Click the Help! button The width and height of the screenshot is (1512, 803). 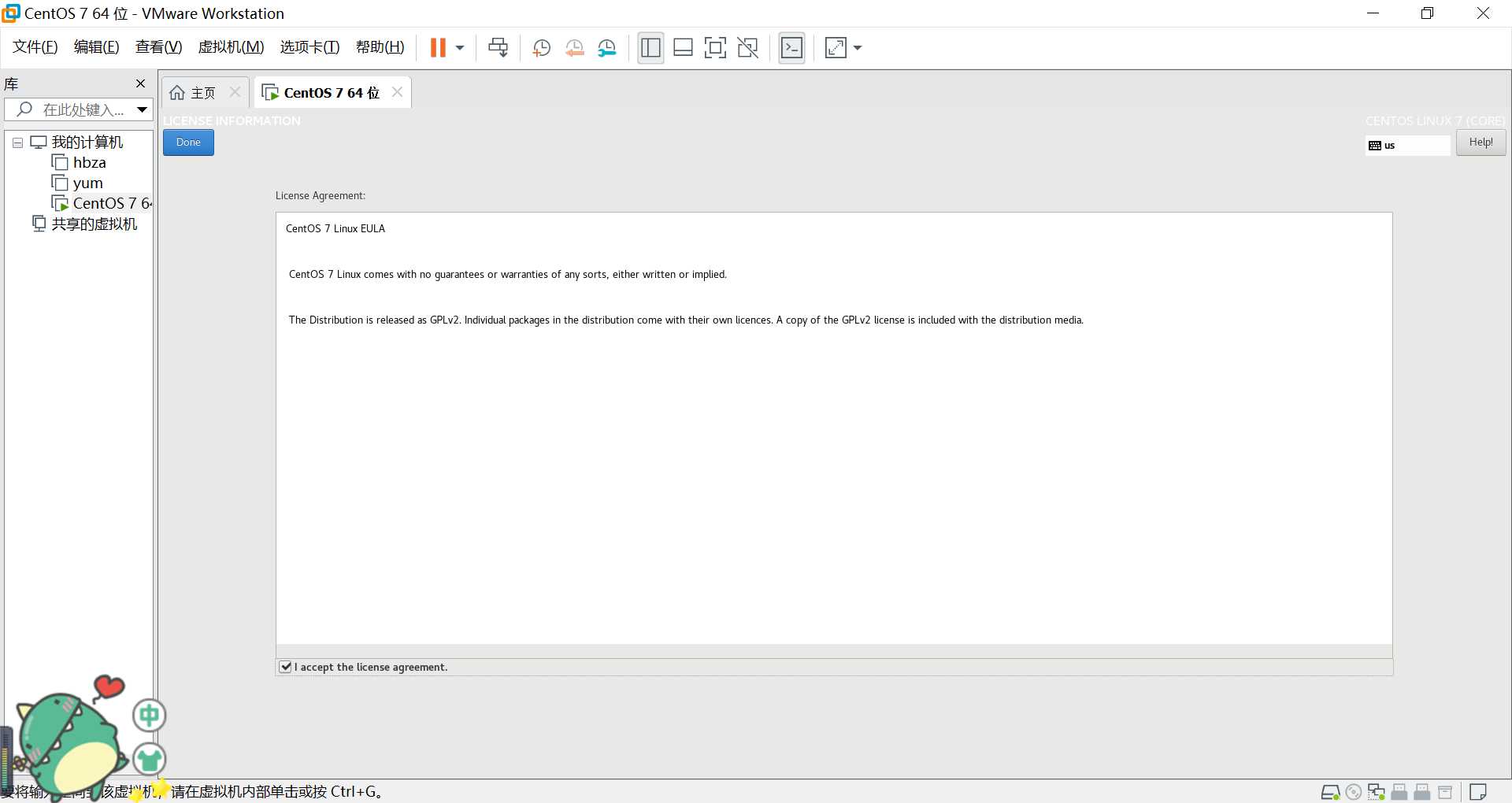click(x=1480, y=142)
